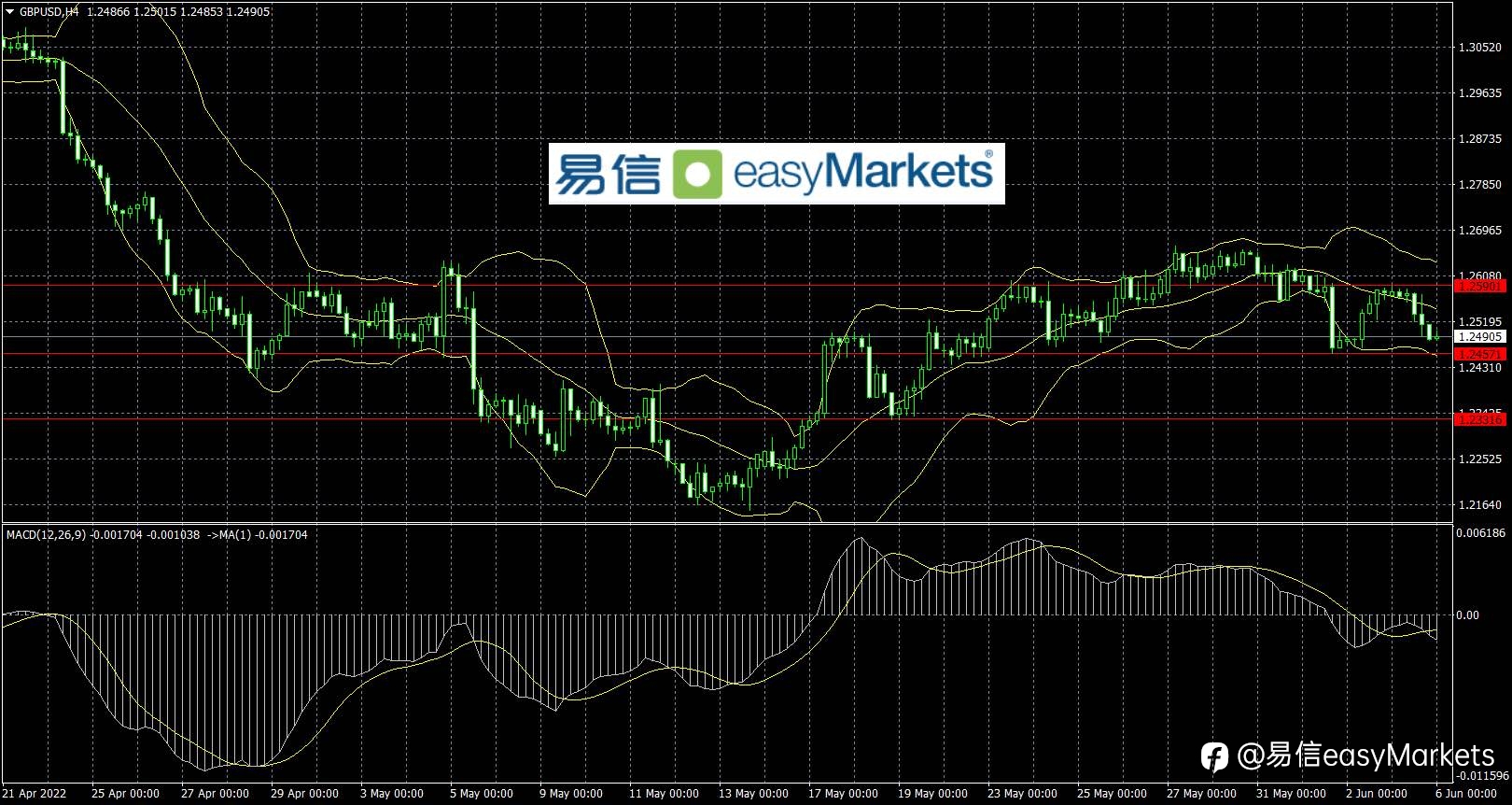The width and height of the screenshot is (1512, 805).
Task: Open the chart menu arrow beside GBPUSD,H4
Action: pyautogui.click(x=10, y=11)
